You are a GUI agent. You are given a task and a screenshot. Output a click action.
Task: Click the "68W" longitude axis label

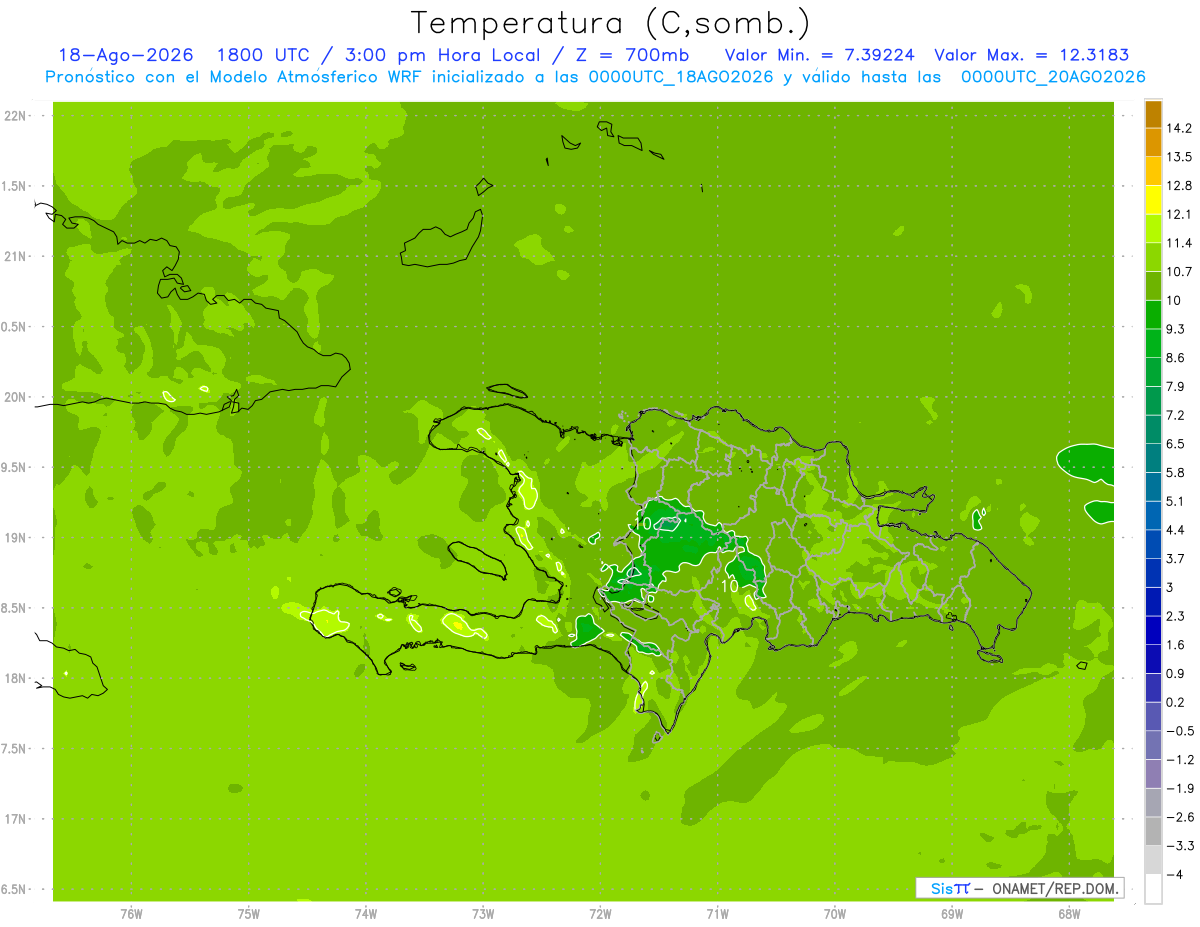pyautogui.click(x=1069, y=913)
